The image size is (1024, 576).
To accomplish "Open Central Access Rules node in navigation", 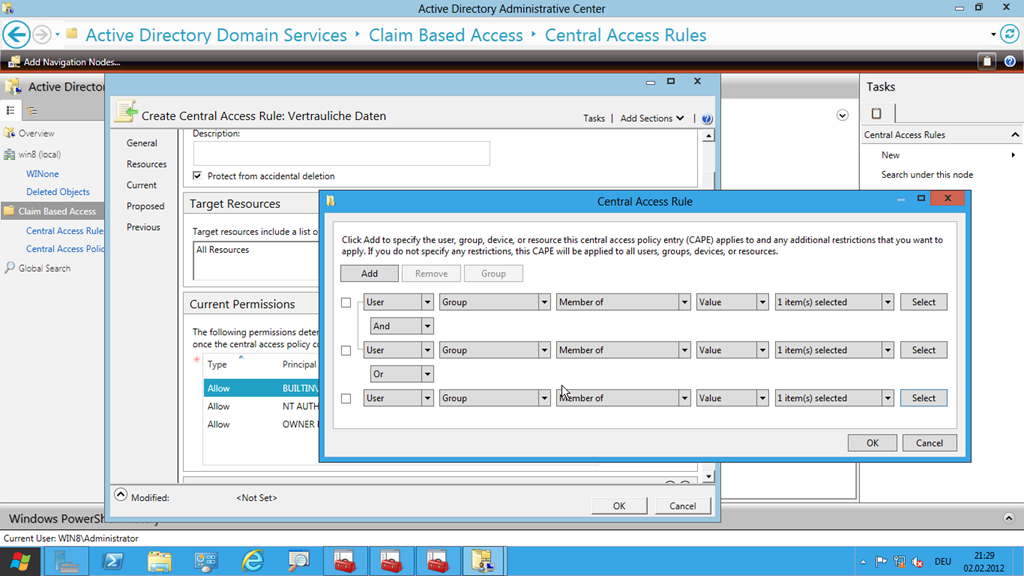I will pyautogui.click(x=64, y=231).
